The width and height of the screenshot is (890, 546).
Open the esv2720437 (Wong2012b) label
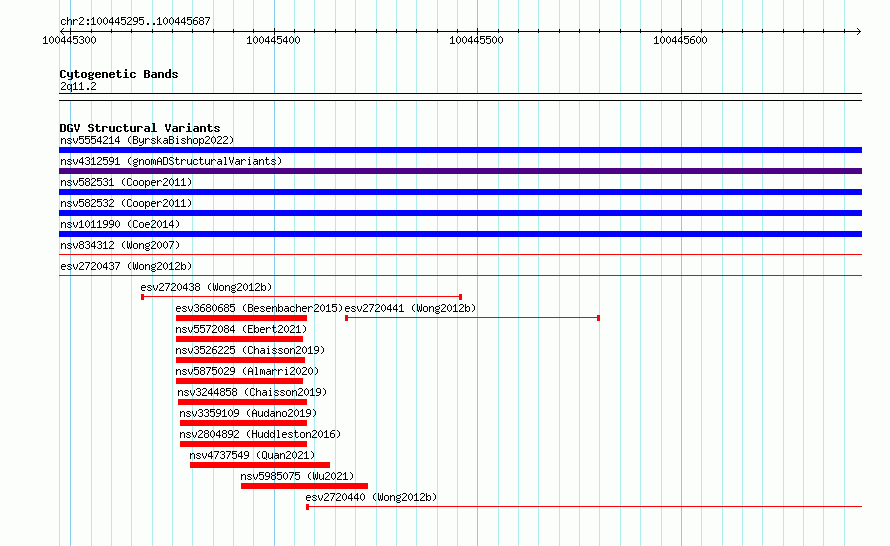point(126,266)
